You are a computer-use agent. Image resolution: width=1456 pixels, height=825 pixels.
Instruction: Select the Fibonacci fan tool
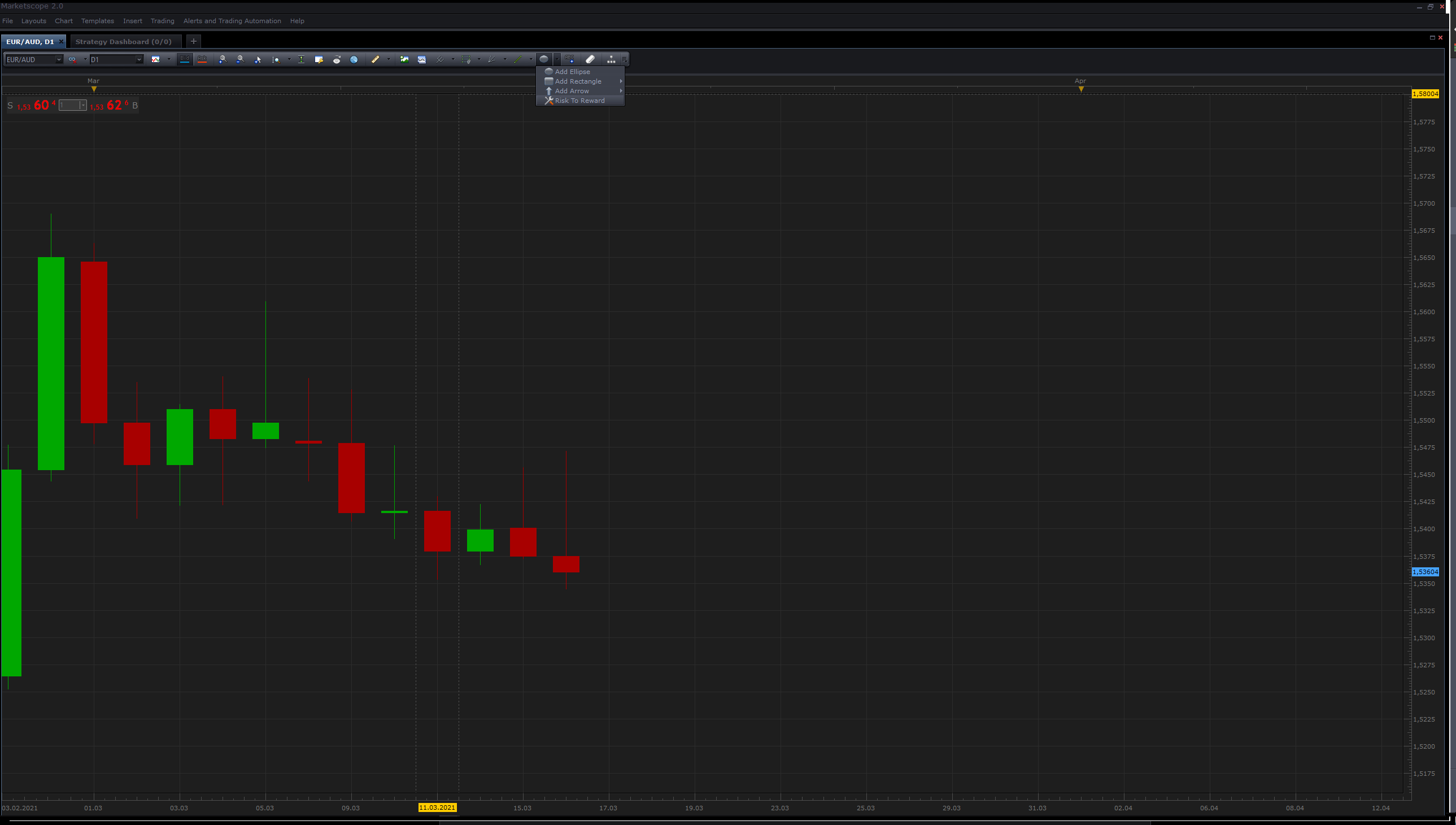point(491,59)
